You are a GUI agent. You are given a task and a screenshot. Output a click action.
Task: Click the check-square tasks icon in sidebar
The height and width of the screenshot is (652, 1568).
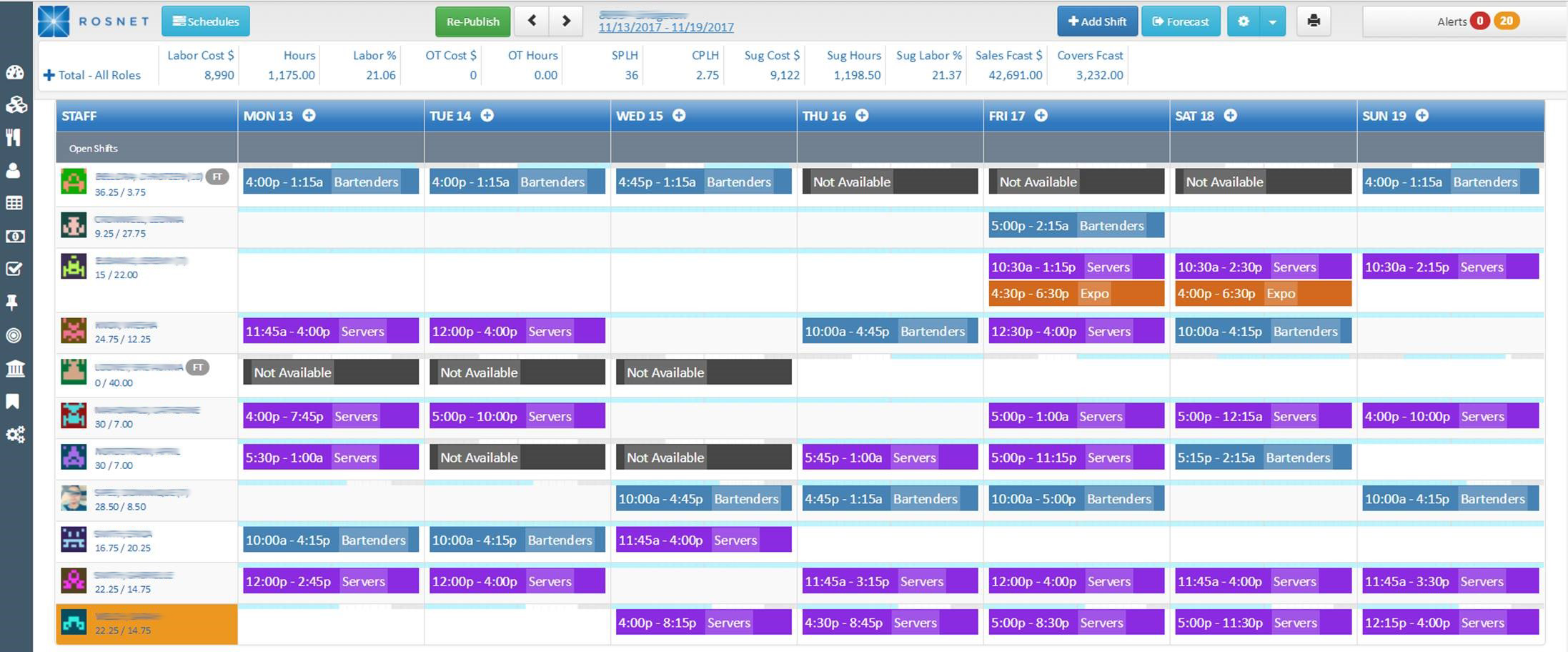[x=14, y=269]
